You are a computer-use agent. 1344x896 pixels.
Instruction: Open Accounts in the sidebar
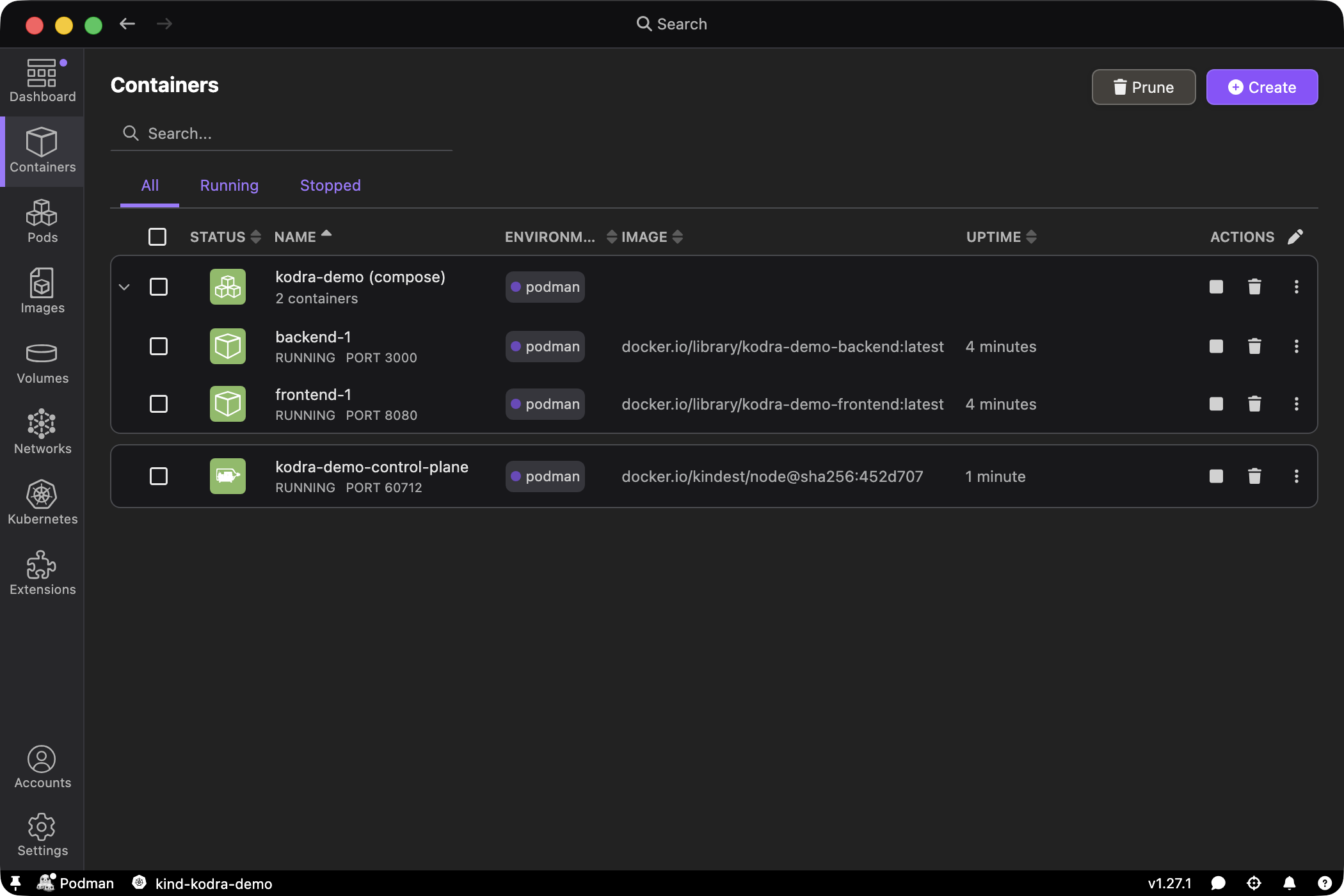tap(42, 767)
